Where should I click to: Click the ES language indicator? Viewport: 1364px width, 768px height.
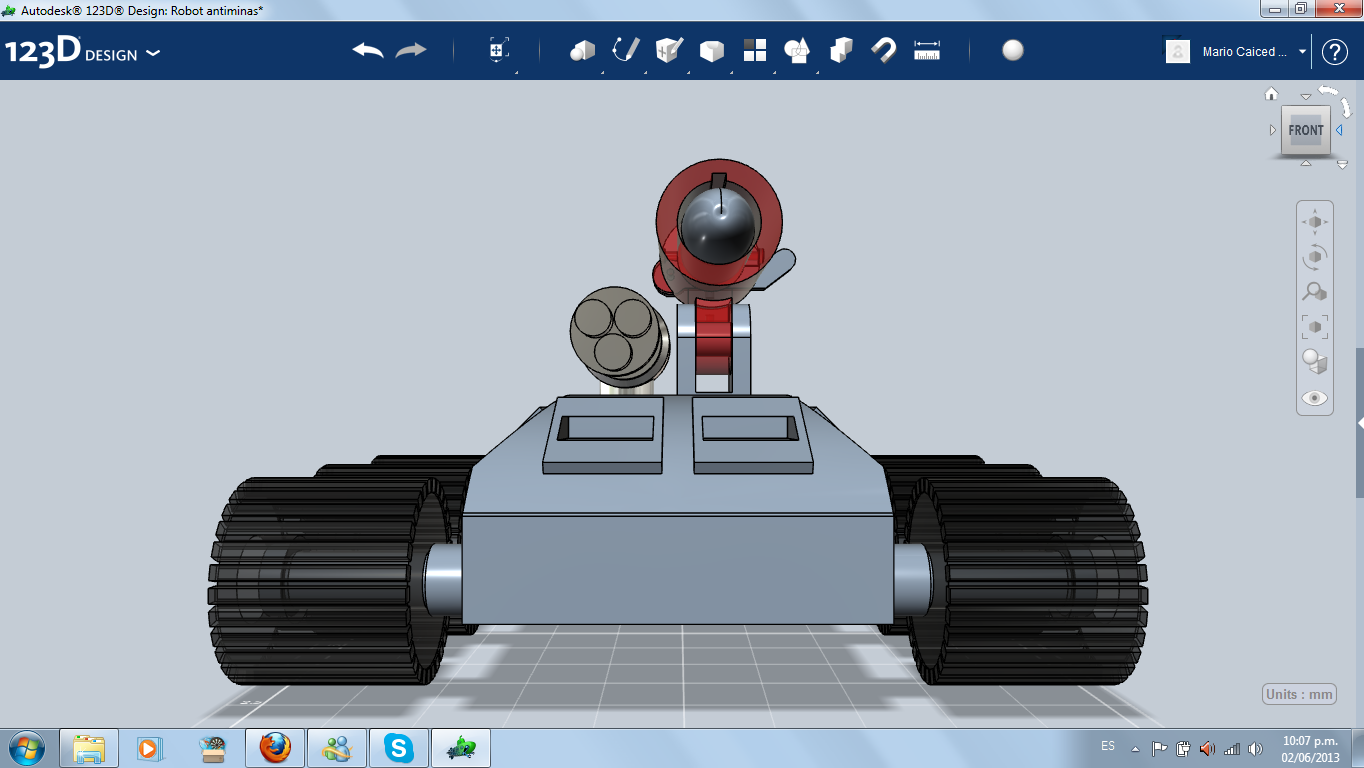coord(1108,746)
